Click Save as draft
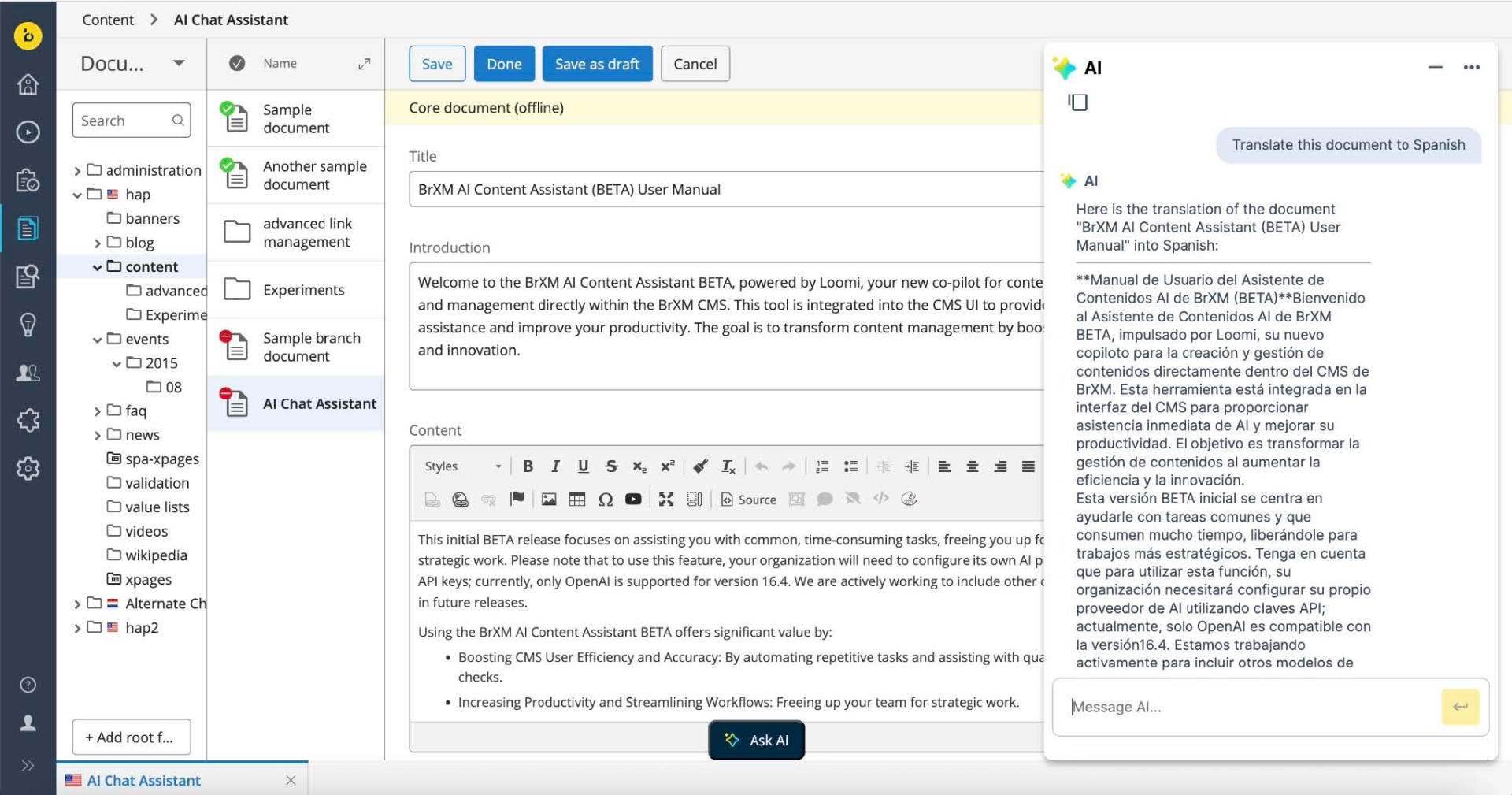Viewport: 1512px width, 795px height. pyautogui.click(x=597, y=64)
